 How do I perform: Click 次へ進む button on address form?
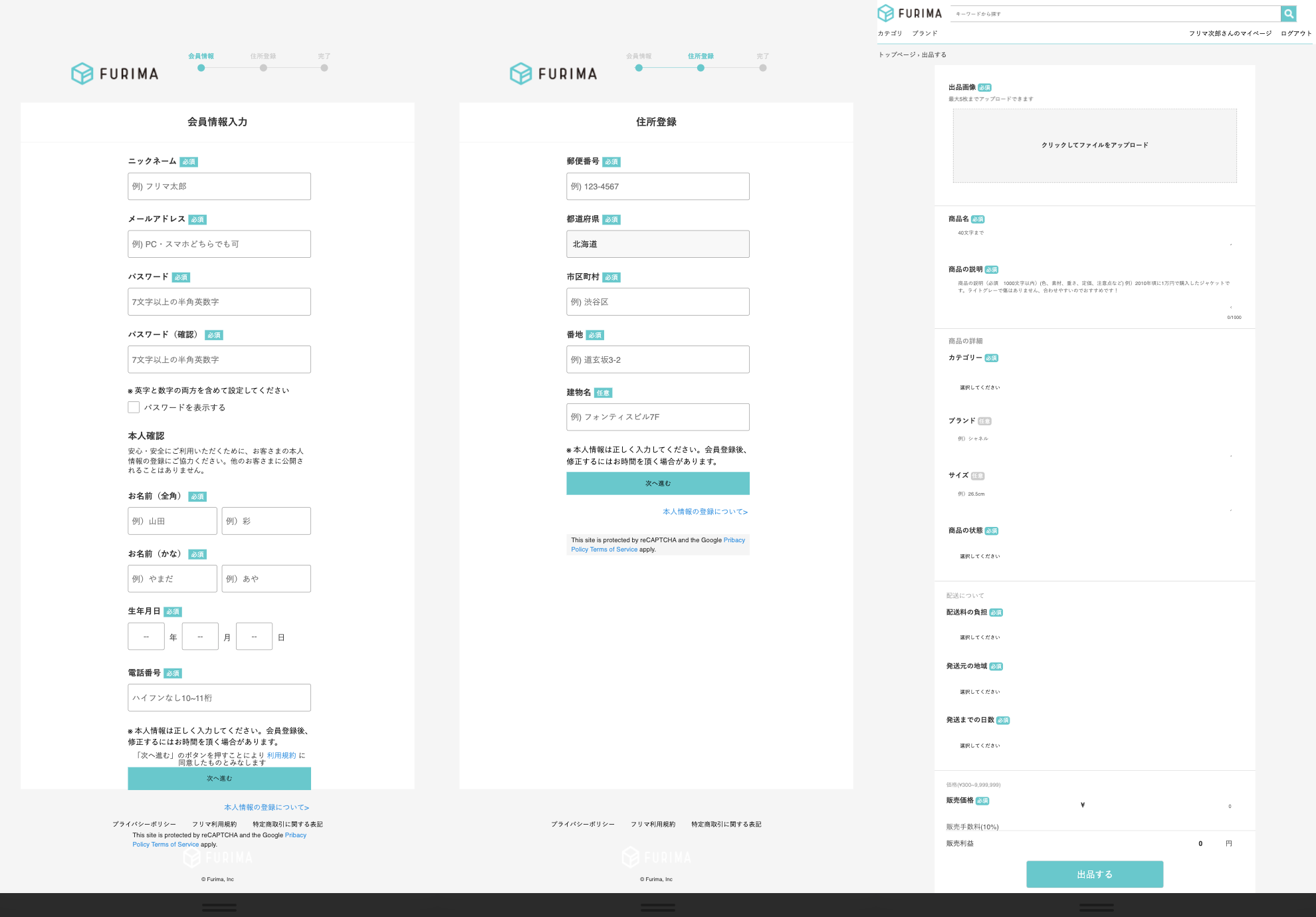coord(657,483)
